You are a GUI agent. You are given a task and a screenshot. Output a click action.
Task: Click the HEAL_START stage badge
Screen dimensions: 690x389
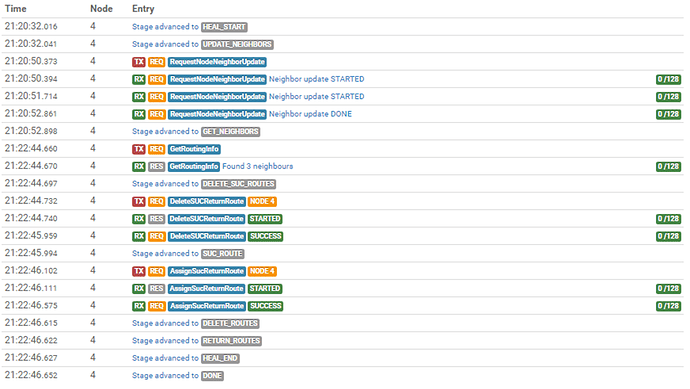click(224, 27)
